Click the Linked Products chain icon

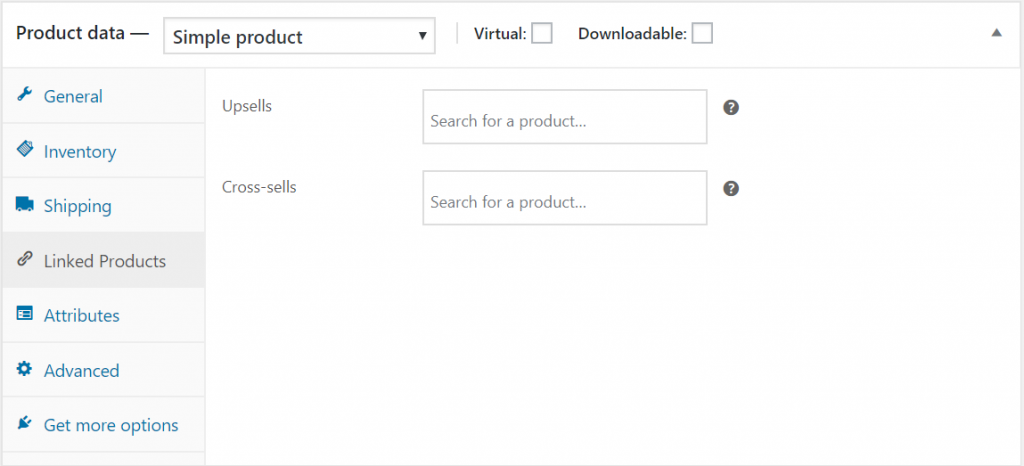(x=24, y=260)
